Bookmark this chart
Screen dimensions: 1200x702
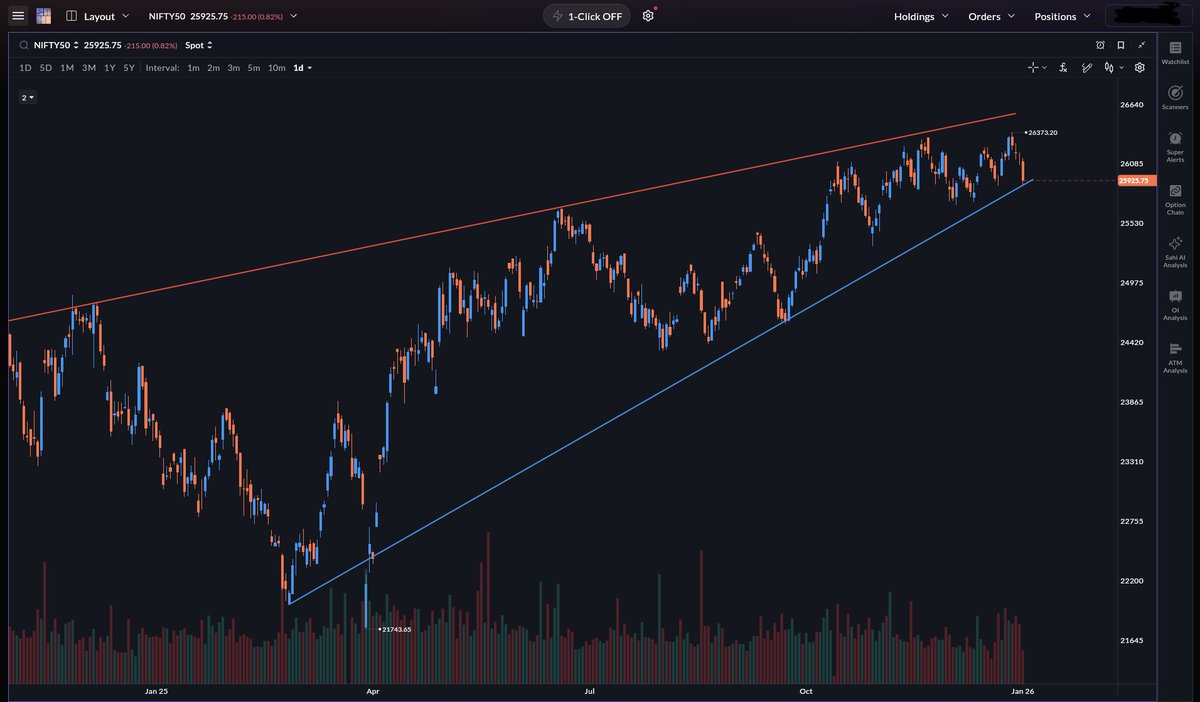(1121, 45)
